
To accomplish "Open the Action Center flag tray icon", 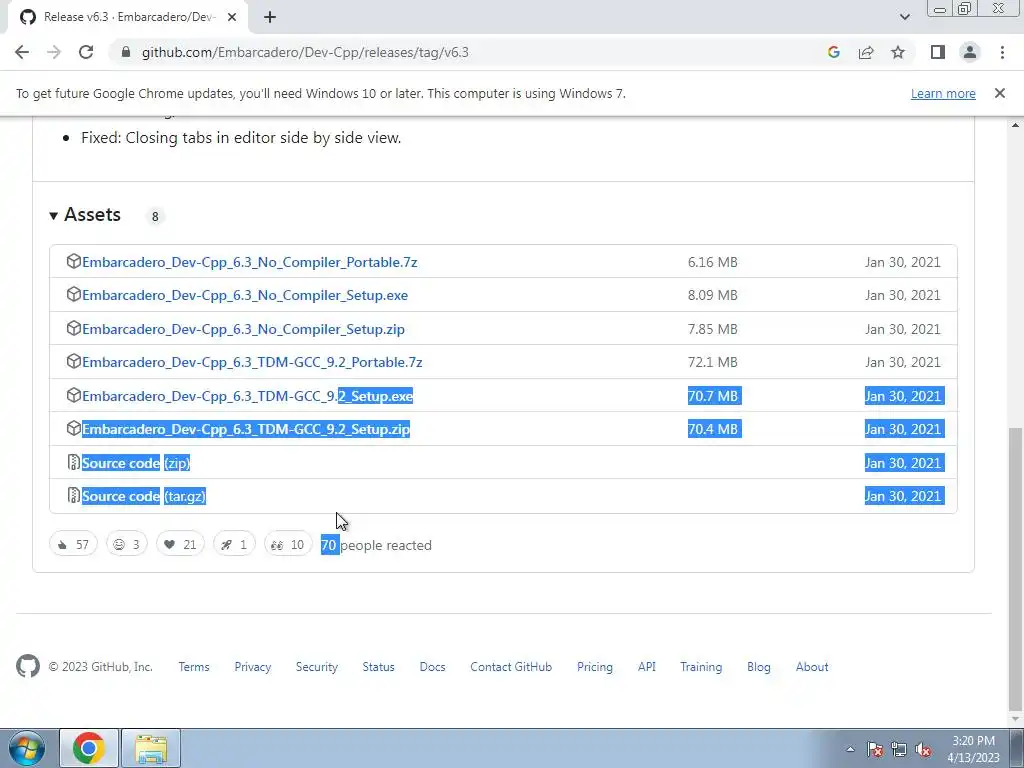I will point(874,749).
